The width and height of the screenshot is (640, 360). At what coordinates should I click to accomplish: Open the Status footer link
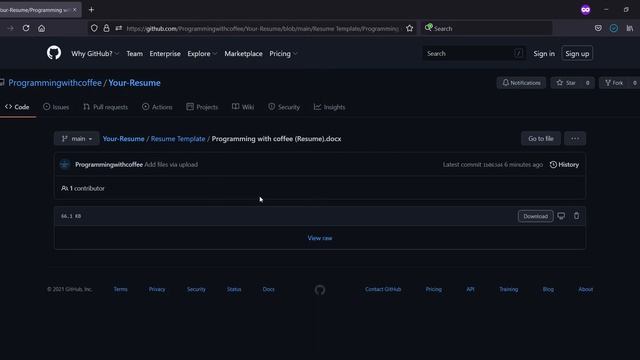pos(234,289)
